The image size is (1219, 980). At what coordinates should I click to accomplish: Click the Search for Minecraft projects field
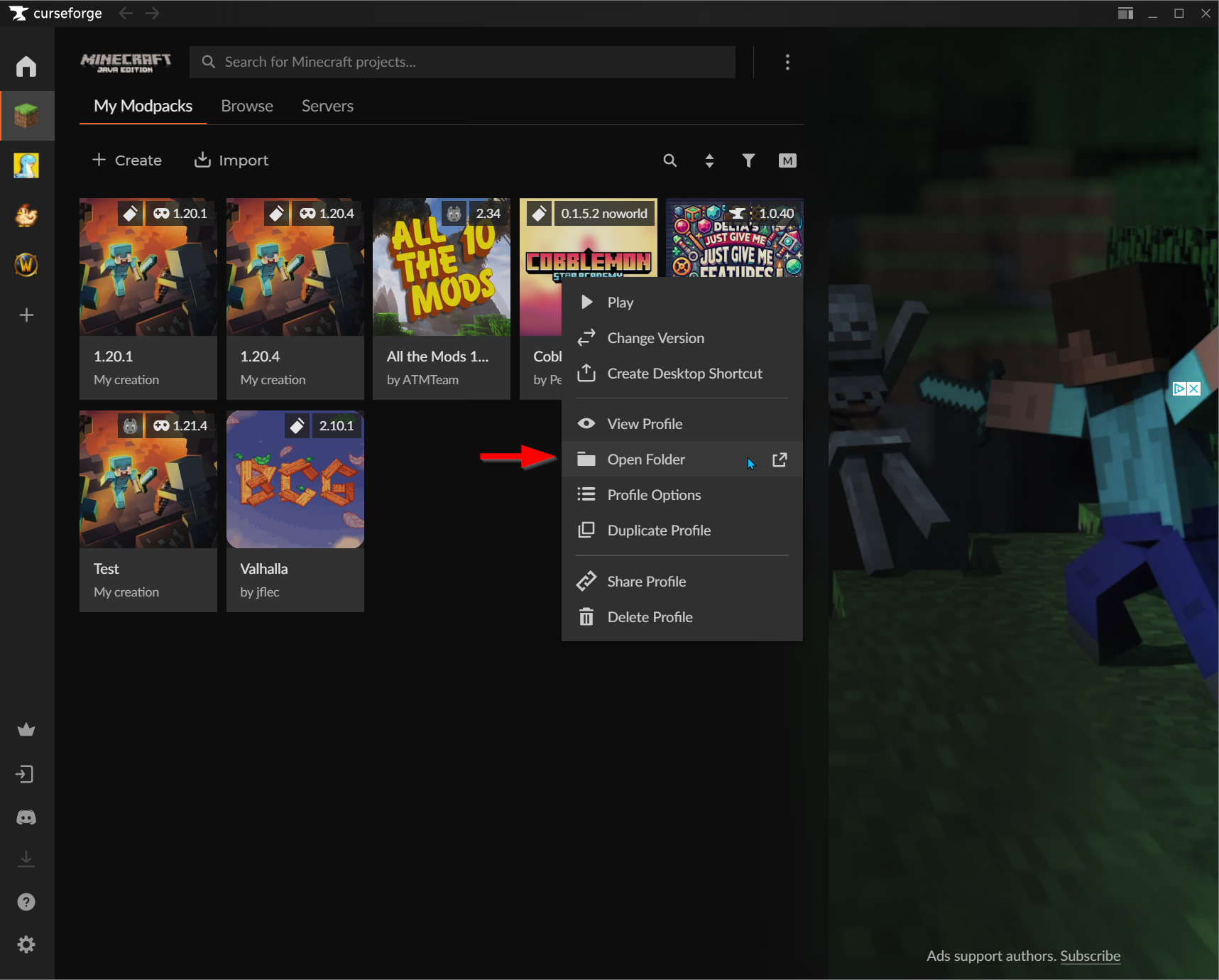click(461, 62)
